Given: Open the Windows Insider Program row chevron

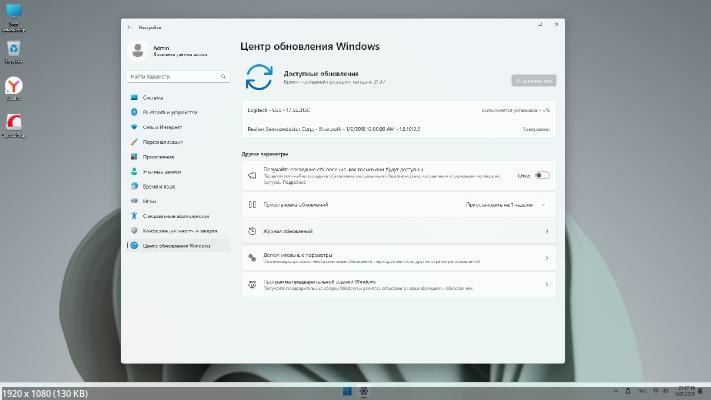Looking at the screenshot, I should pos(547,285).
